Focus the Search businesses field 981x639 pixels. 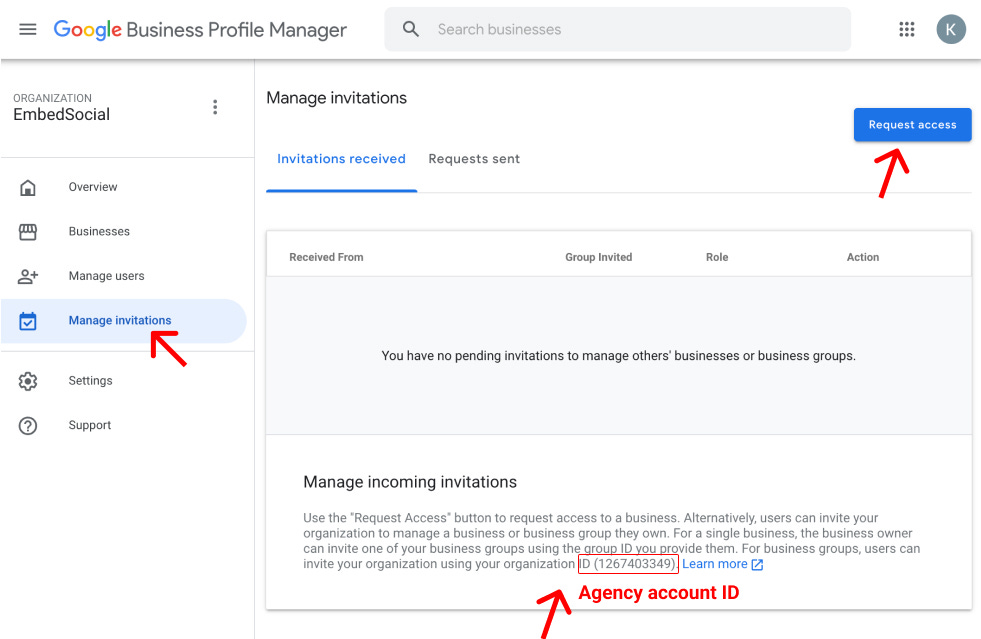[x=618, y=29]
